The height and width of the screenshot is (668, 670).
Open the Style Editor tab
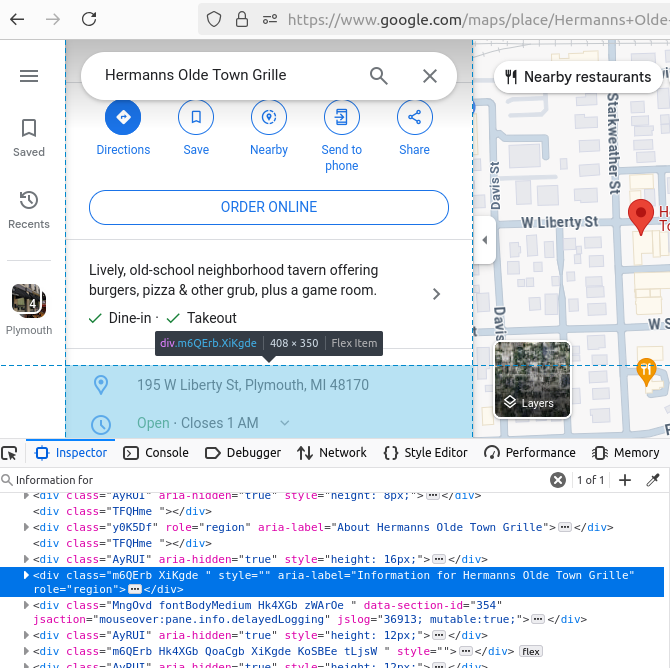[425, 453]
